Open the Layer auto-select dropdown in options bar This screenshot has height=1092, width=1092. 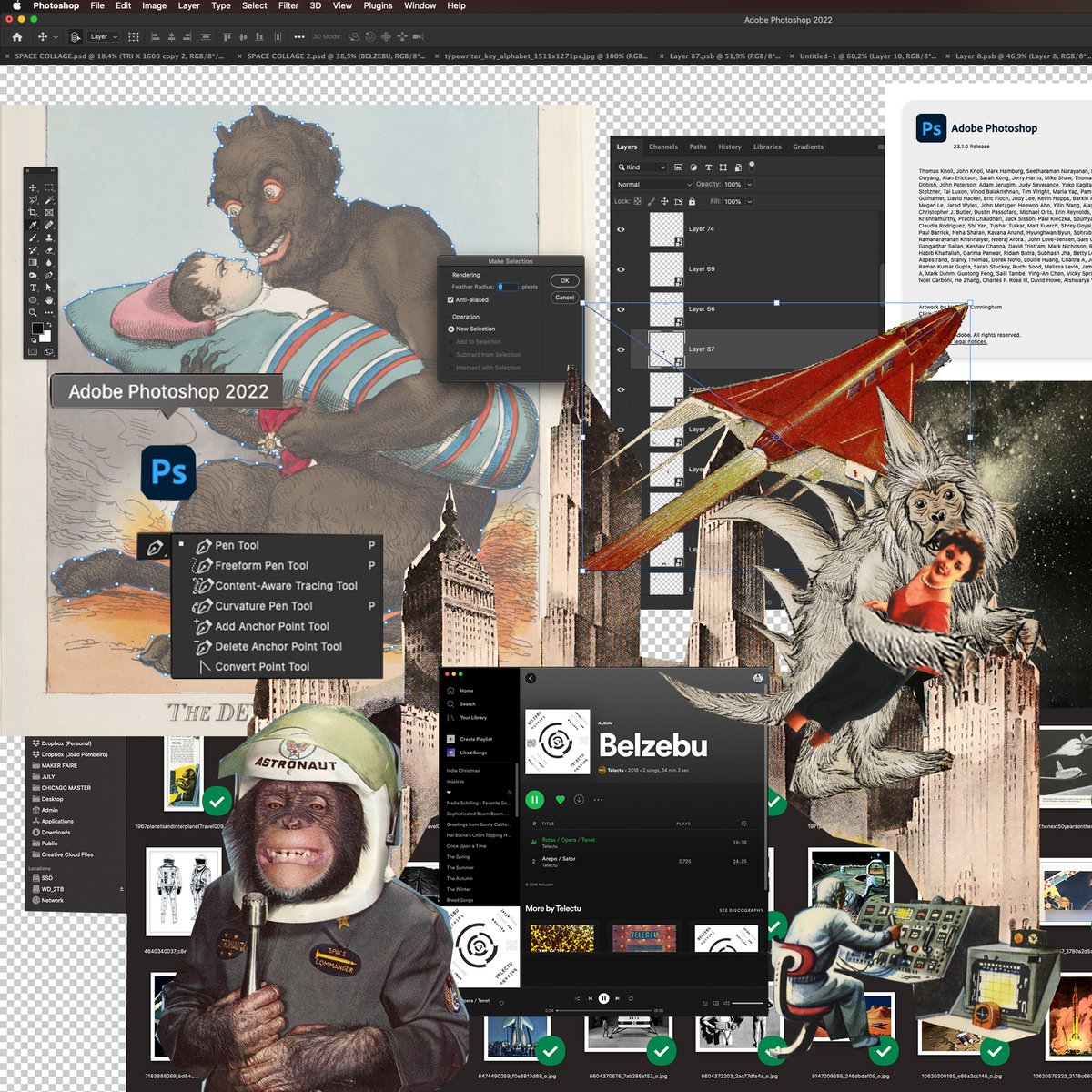coord(104,37)
